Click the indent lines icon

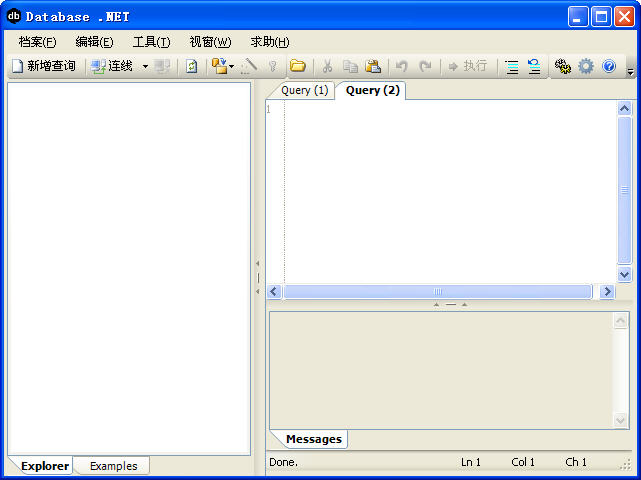[512, 66]
